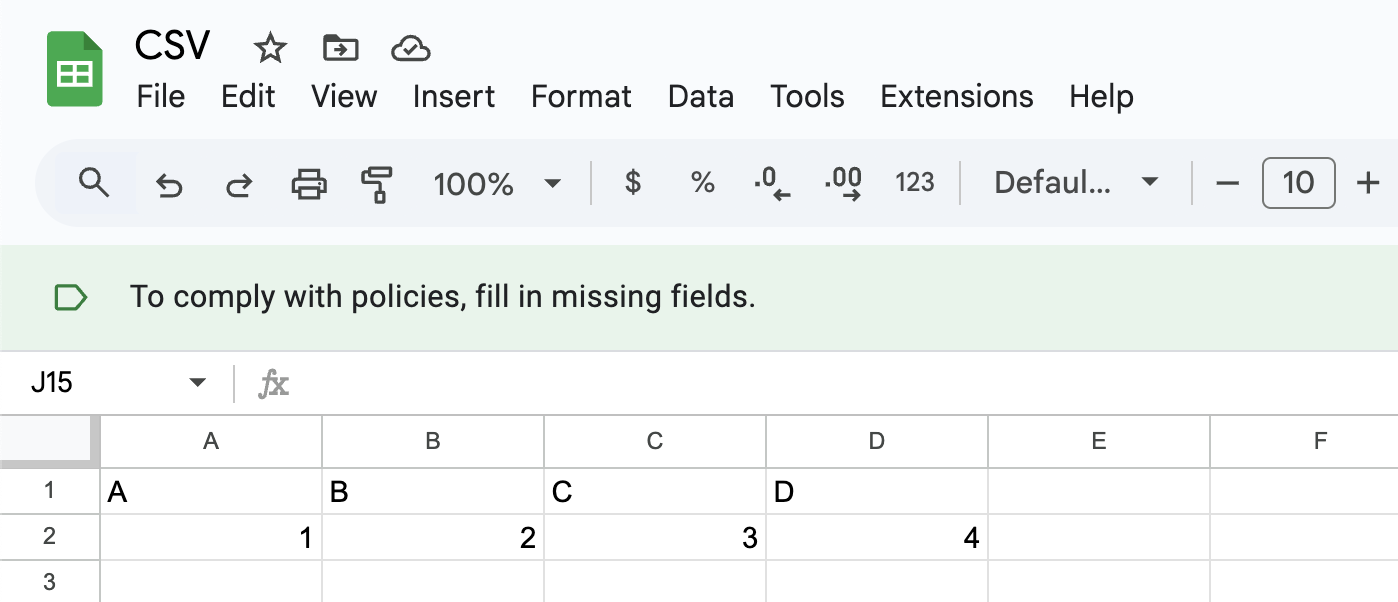Check the cloud save status icon

[x=410, y=47]
